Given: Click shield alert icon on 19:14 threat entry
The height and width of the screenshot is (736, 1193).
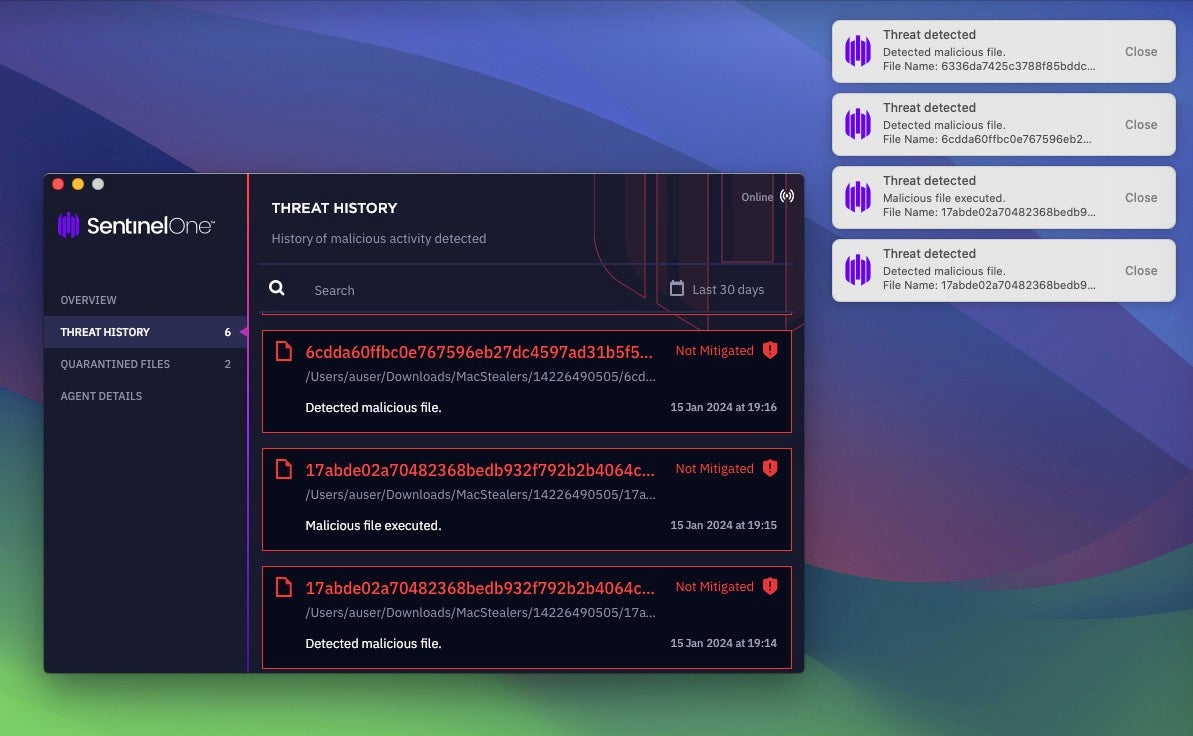Looking at the screenshot, I should 770,586.
